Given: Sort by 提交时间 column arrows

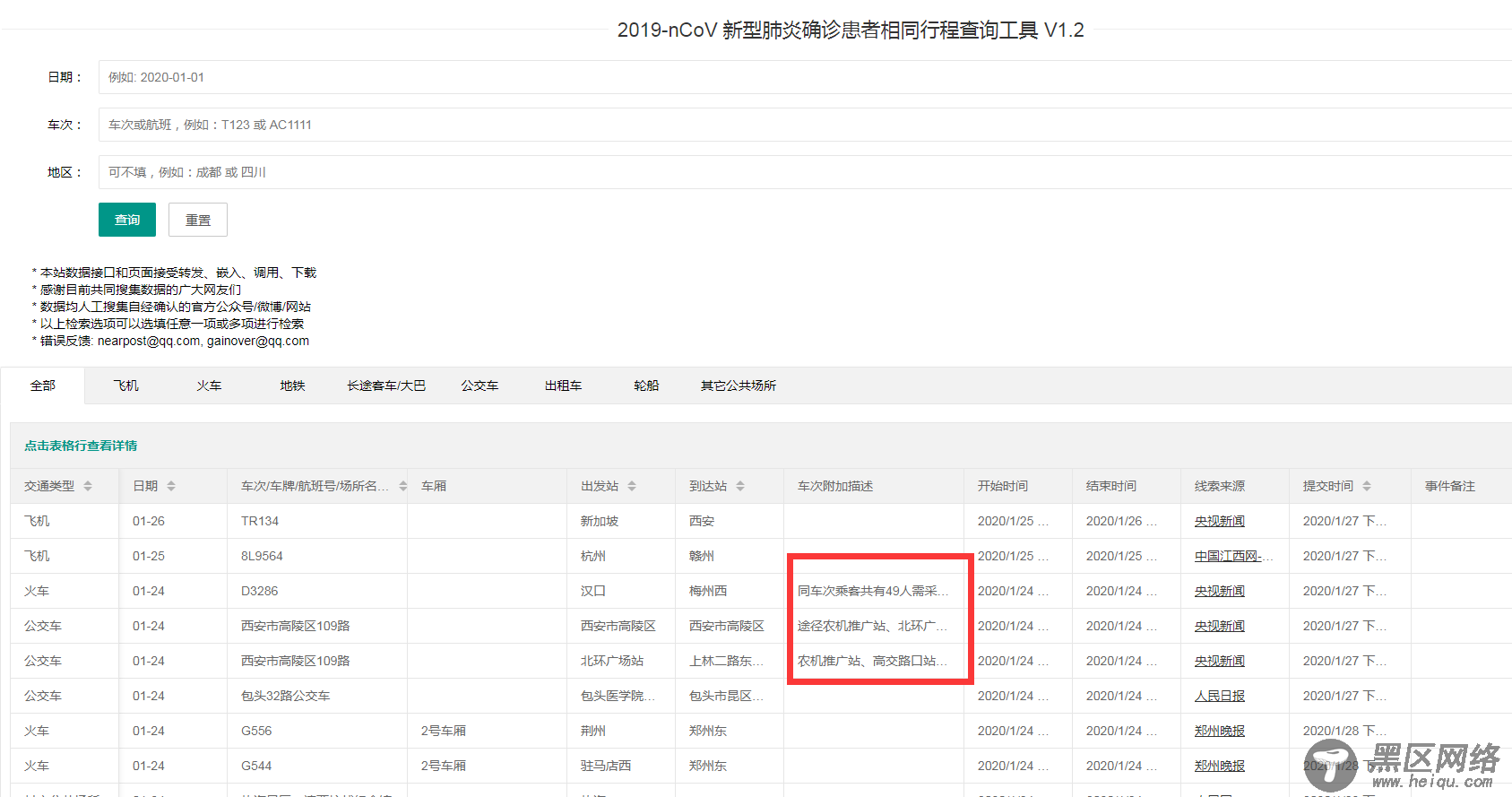Looking at the screenshot, I should [x=1367, y=486].
